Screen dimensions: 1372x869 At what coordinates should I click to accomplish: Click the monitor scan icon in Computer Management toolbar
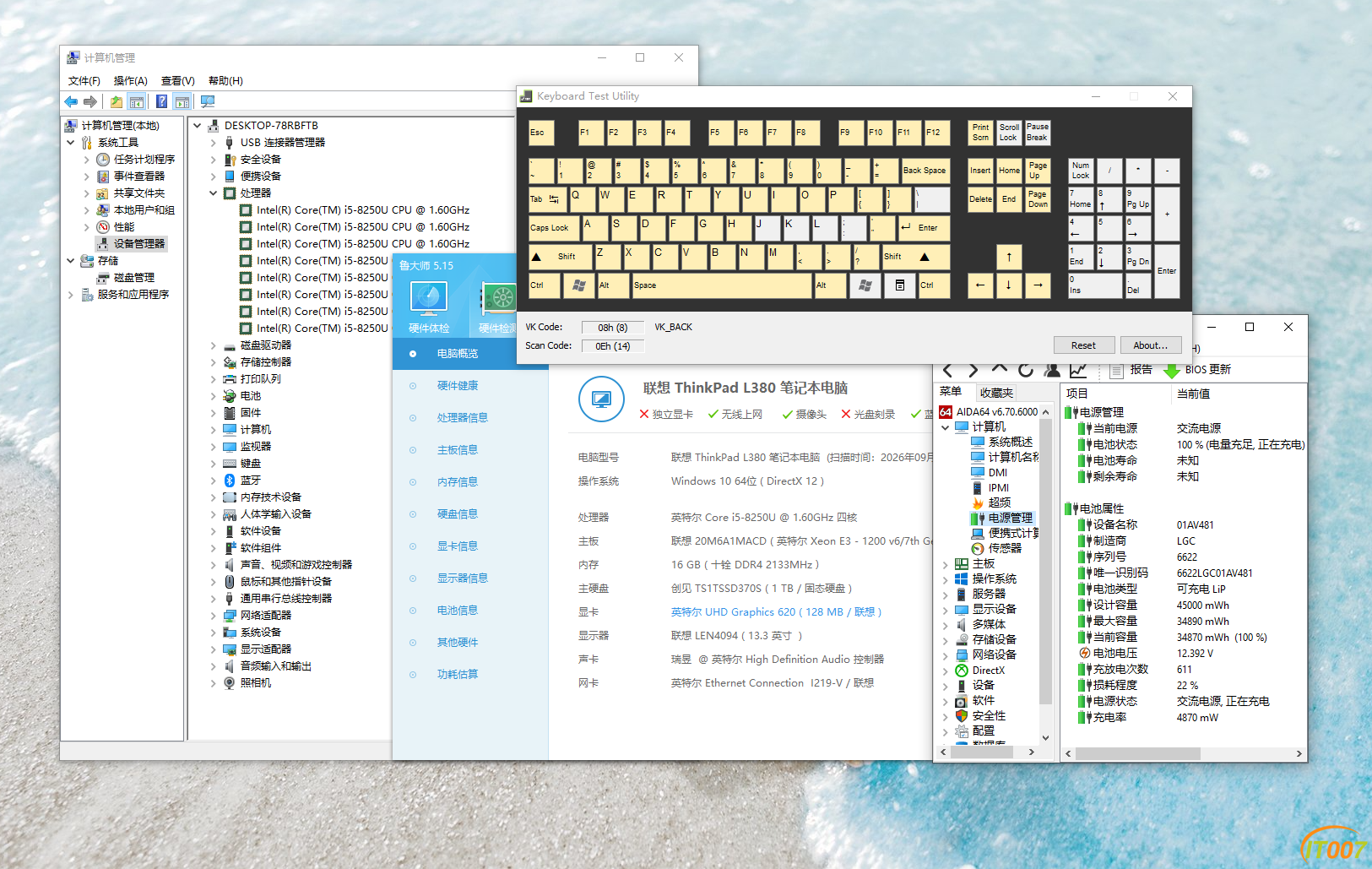pos(208,102)
